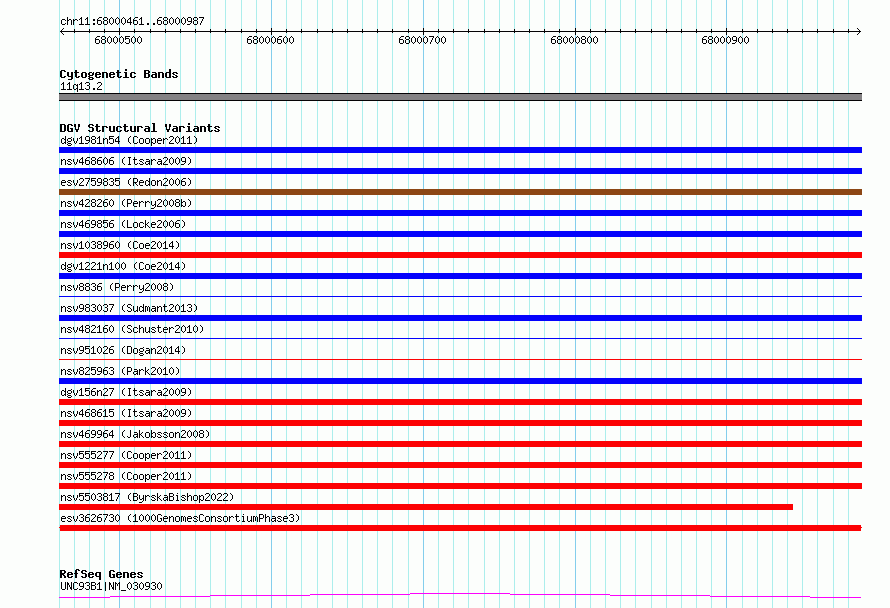Click ruler position 68000700
This screenshot has width=890, height=608.
[422, 40]
